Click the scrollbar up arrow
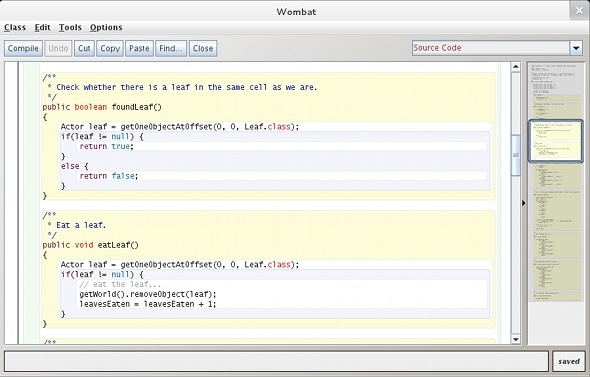 click(515, 67)
